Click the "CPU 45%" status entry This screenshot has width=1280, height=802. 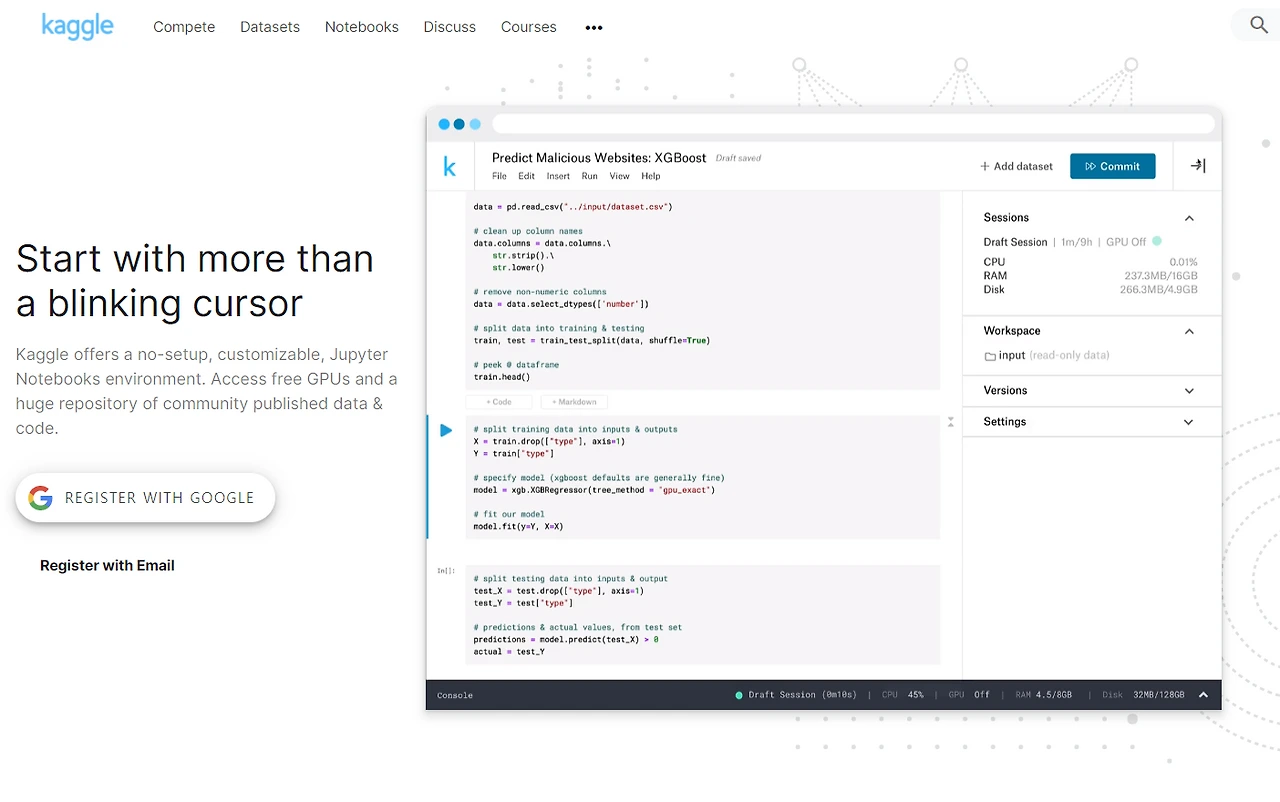pyautogui.click(x=903, y=695)
